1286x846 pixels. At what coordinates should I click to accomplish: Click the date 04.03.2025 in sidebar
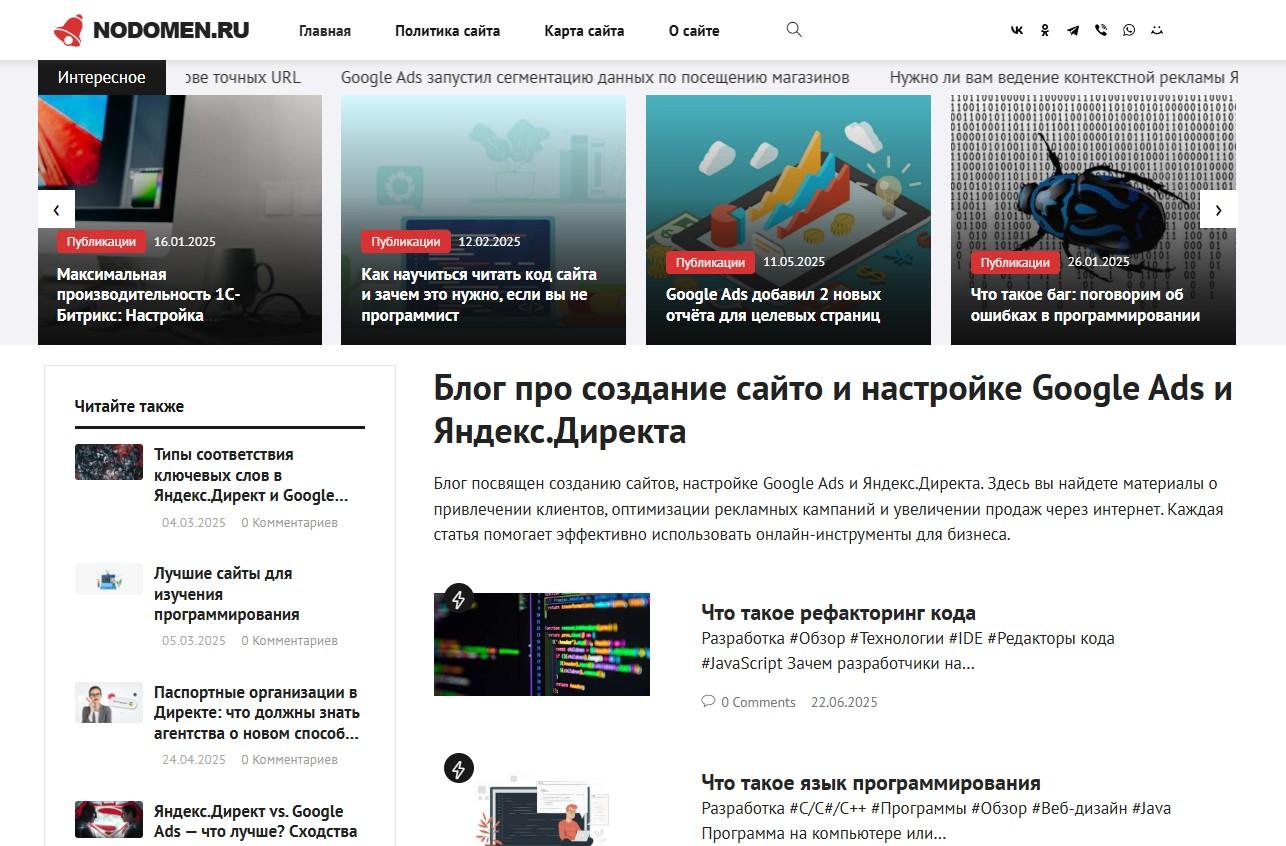194,523
